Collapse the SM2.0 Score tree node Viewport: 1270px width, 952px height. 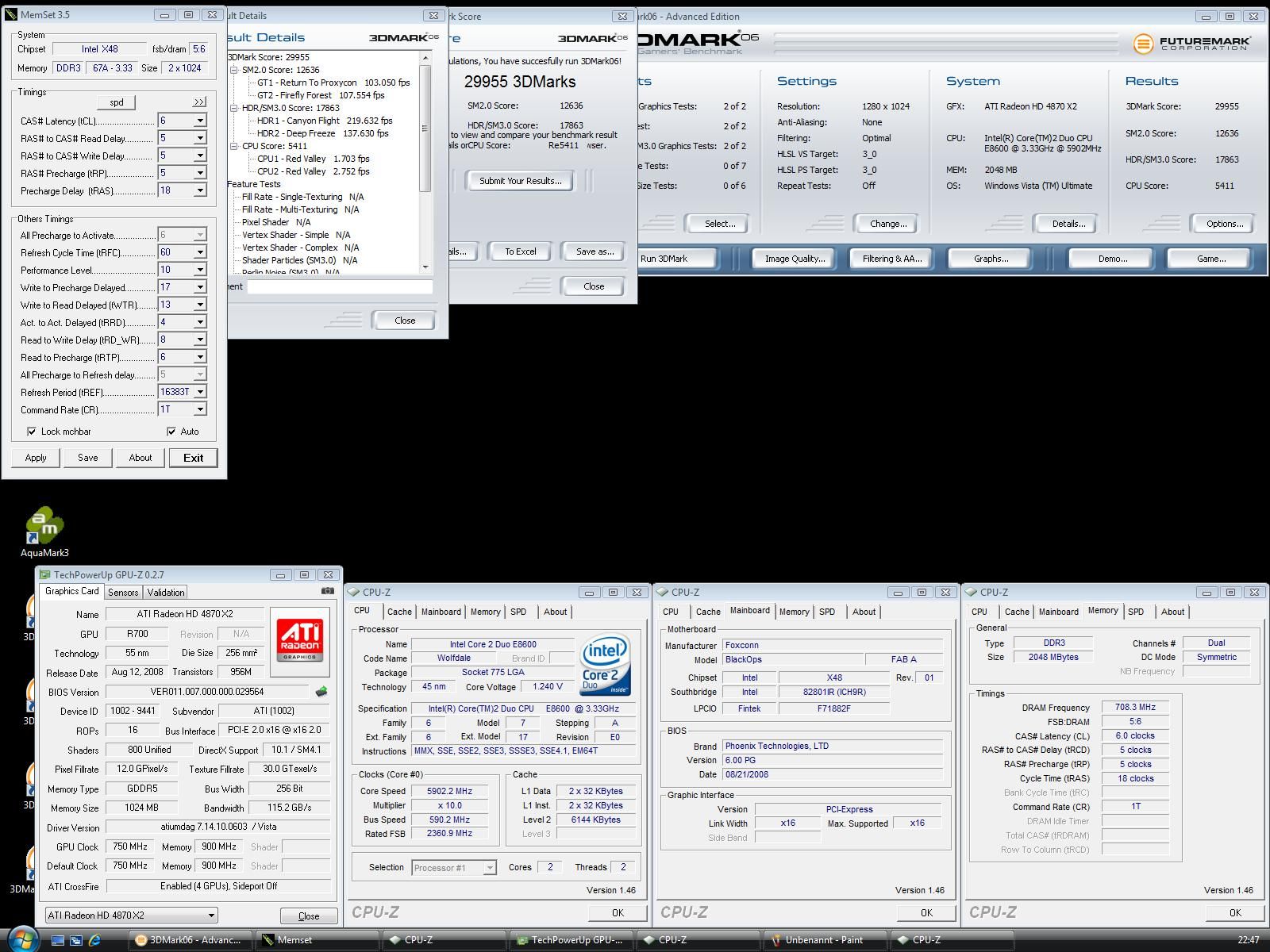(x=235, y=70)
